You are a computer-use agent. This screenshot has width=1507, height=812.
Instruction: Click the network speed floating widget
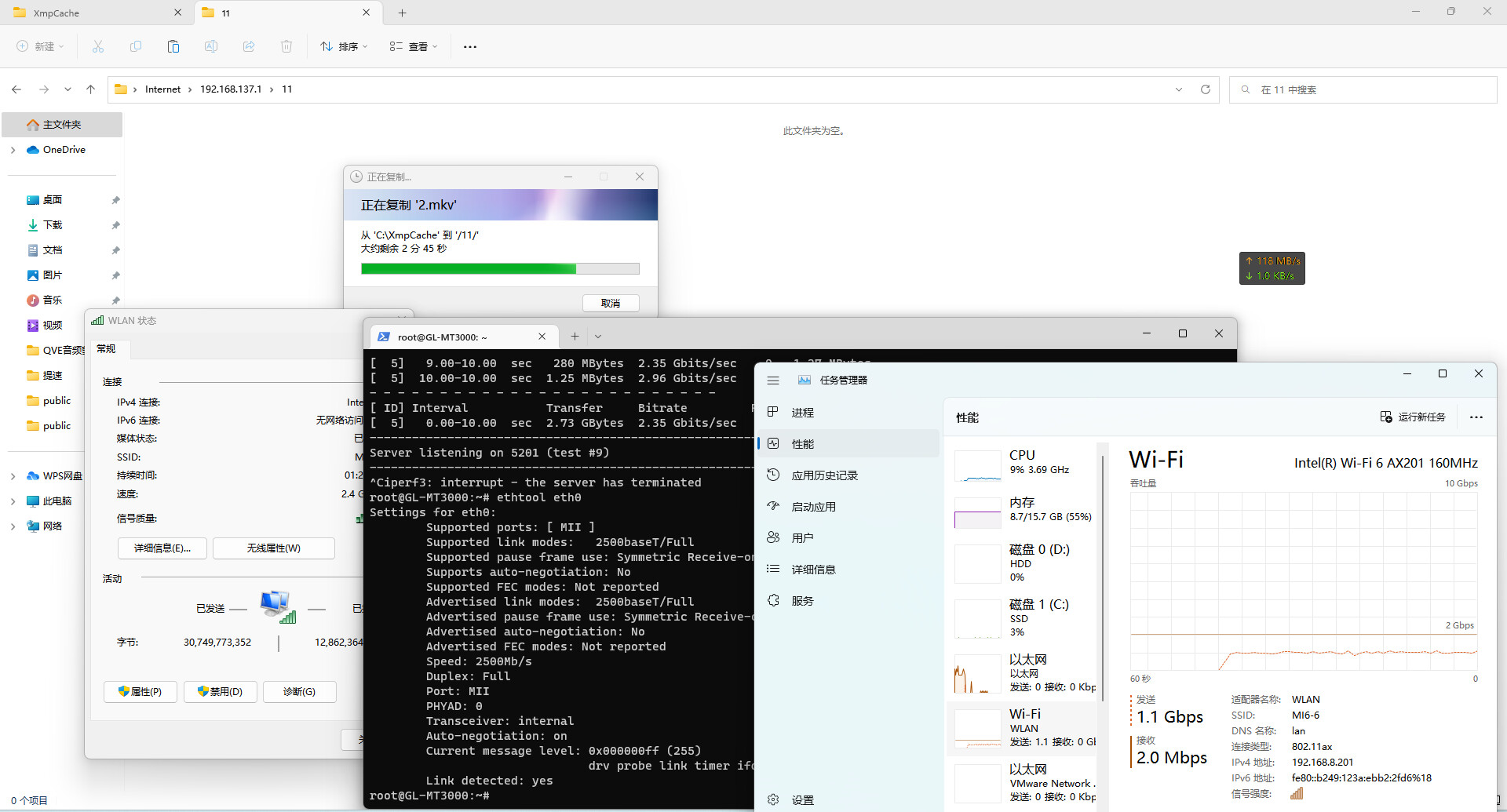click(x=1272, y=268)
